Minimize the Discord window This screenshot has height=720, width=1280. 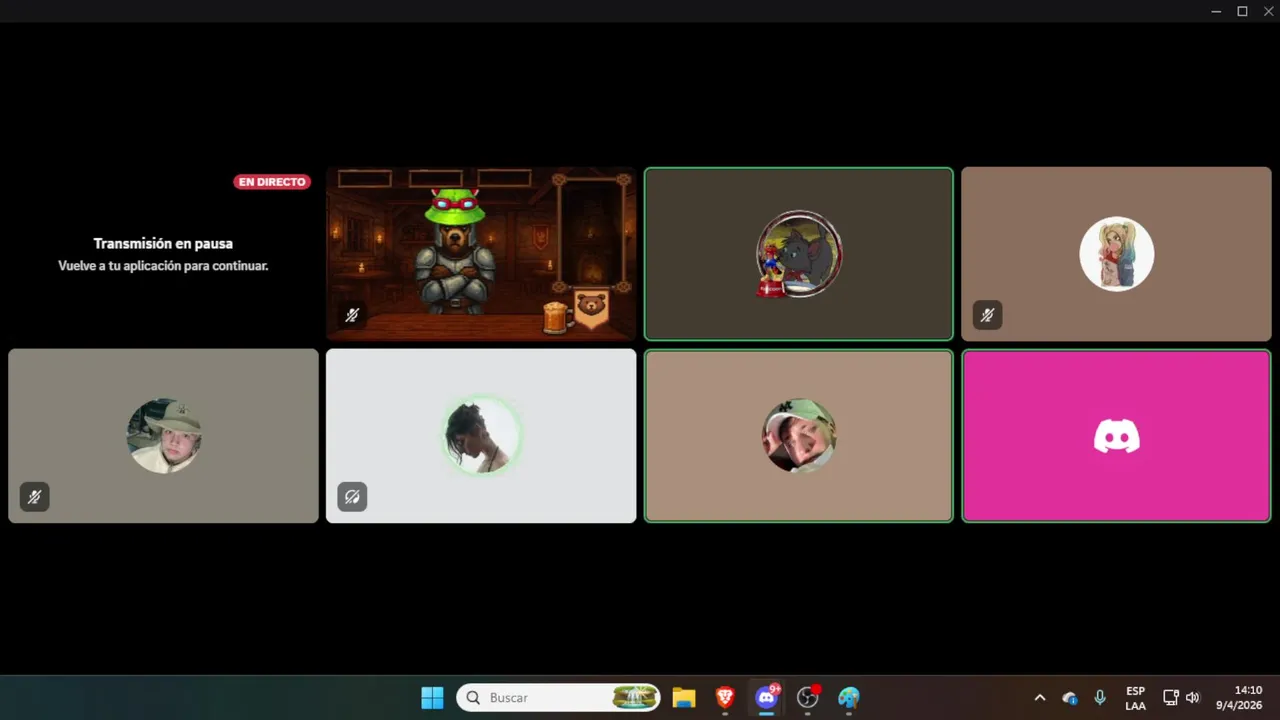1216,11
